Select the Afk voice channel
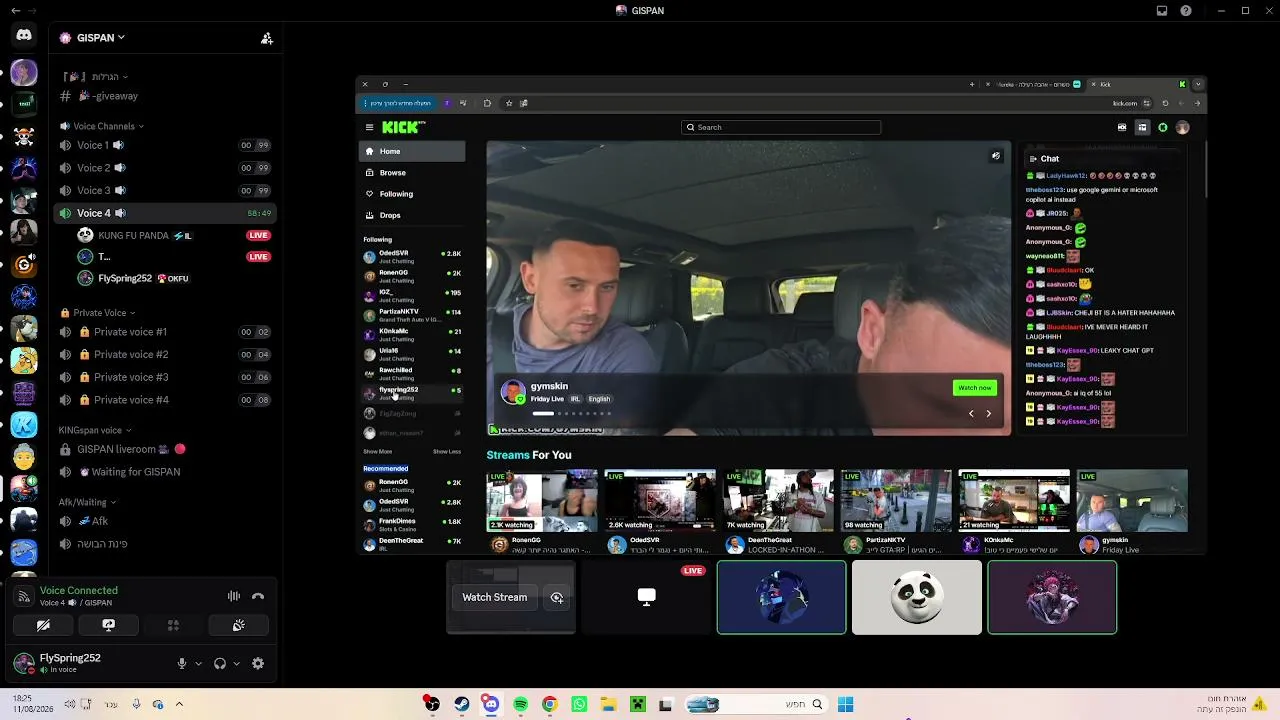 pyautogui.click(x=163, y=521)
